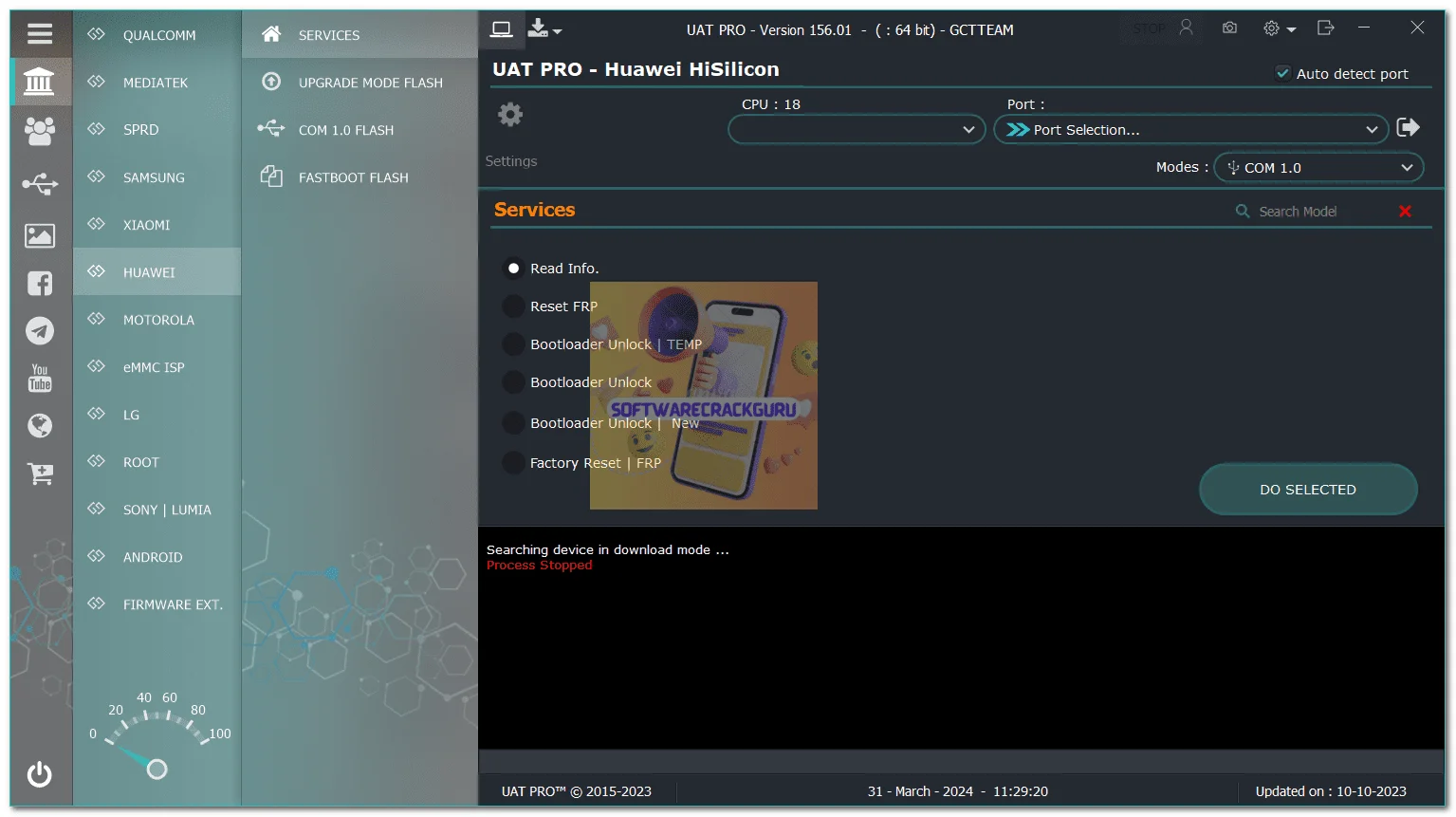Viewport: 1456px width, 817px height.
Task: Click the gauge dial knob
Action: (157, 770)
